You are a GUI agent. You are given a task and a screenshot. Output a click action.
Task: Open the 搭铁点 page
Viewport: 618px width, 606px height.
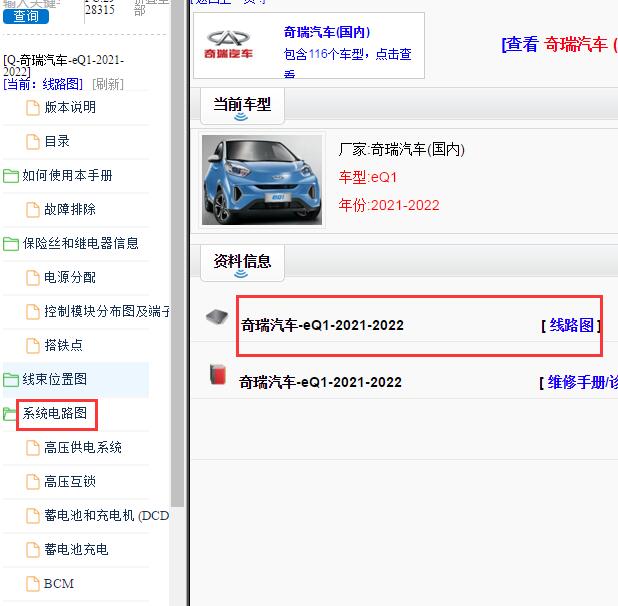click(63, 345)
